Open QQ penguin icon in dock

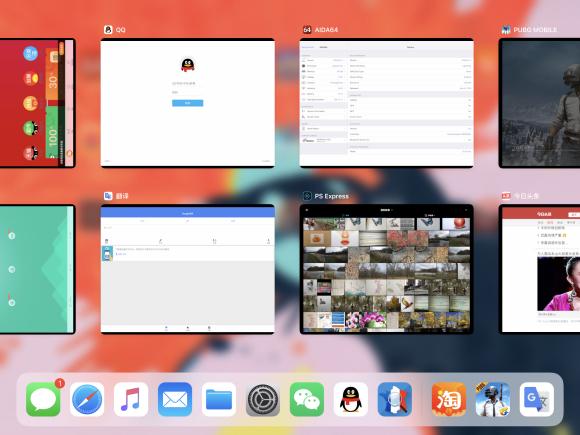pyautogui.click(x=351, y=399)
